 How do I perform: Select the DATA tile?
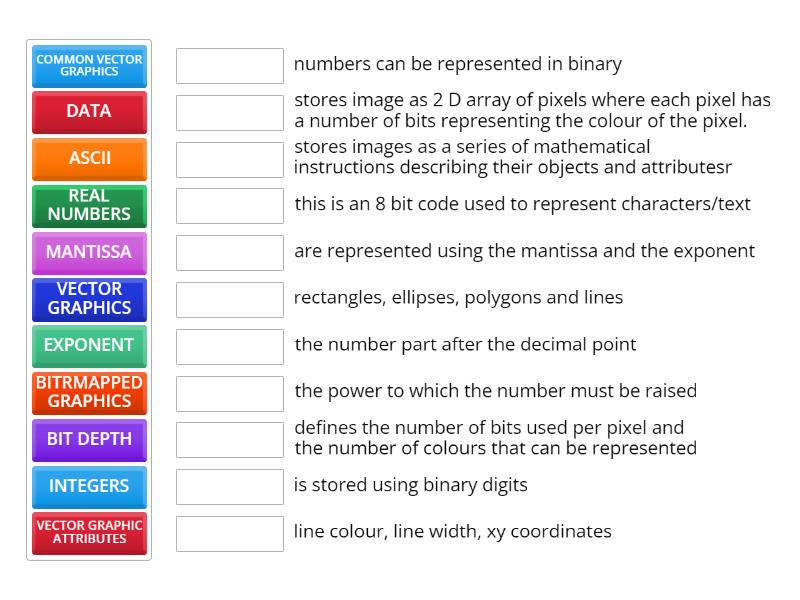coord(89,112)
